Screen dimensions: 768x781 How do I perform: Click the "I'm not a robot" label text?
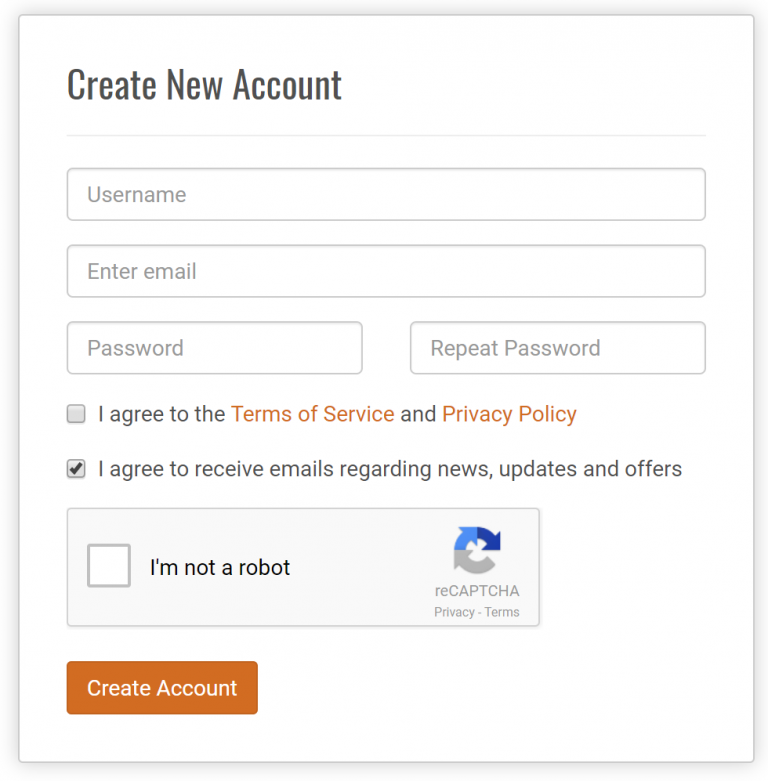pyautogui.click(x=220, y=567)
